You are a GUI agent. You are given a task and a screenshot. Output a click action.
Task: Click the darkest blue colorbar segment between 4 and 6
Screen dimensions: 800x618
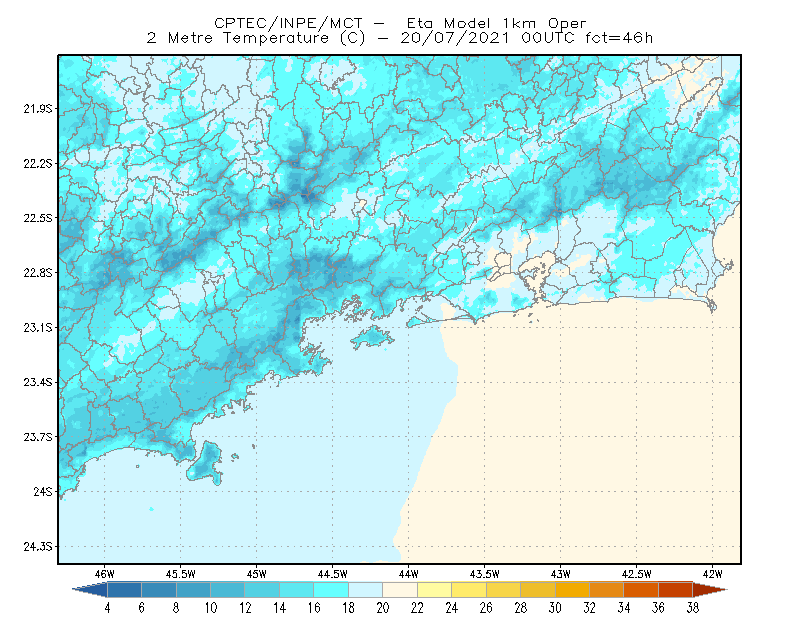click(124, 590)
